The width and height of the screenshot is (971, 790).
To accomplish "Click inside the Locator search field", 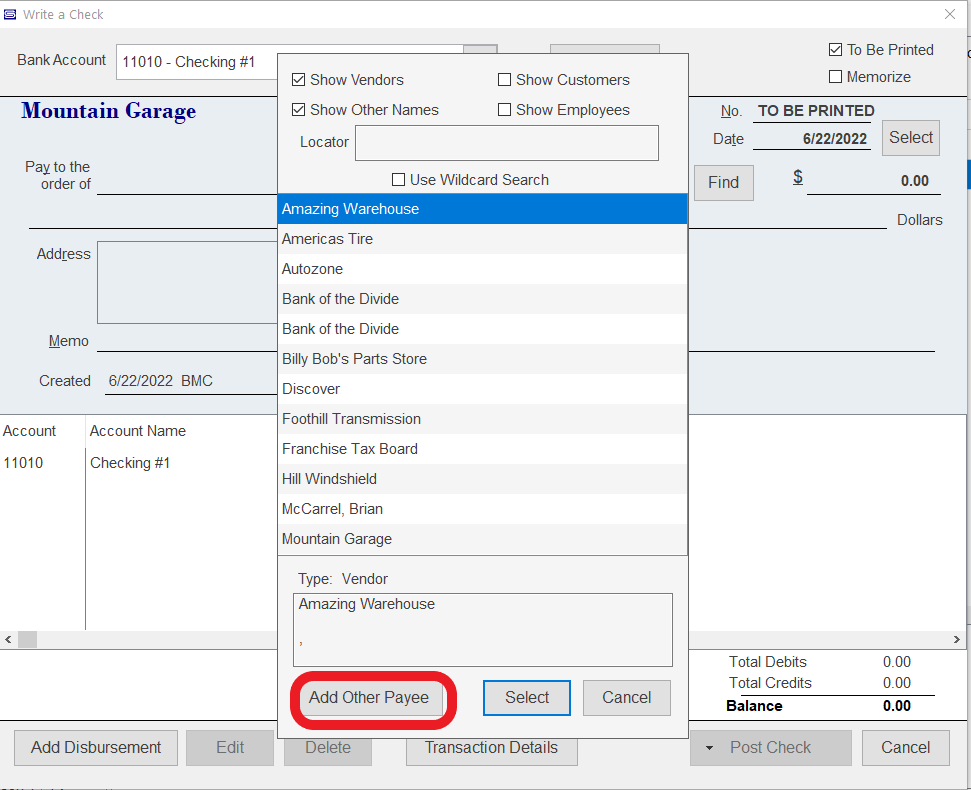I will click(506, 143).
